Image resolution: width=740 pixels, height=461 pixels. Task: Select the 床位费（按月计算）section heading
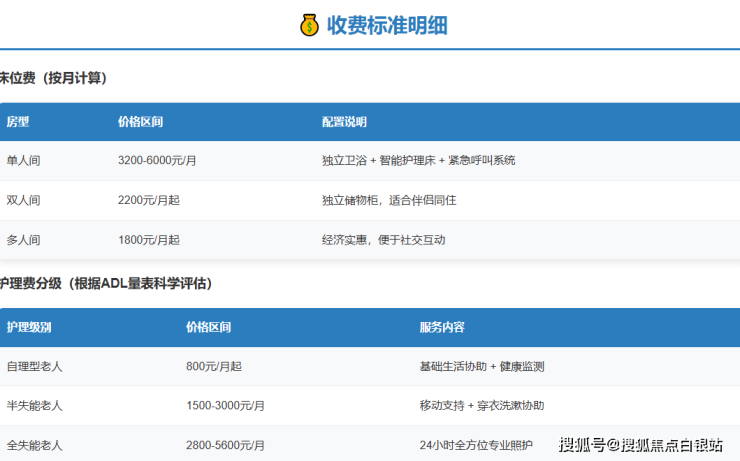(x=53, y=78)
